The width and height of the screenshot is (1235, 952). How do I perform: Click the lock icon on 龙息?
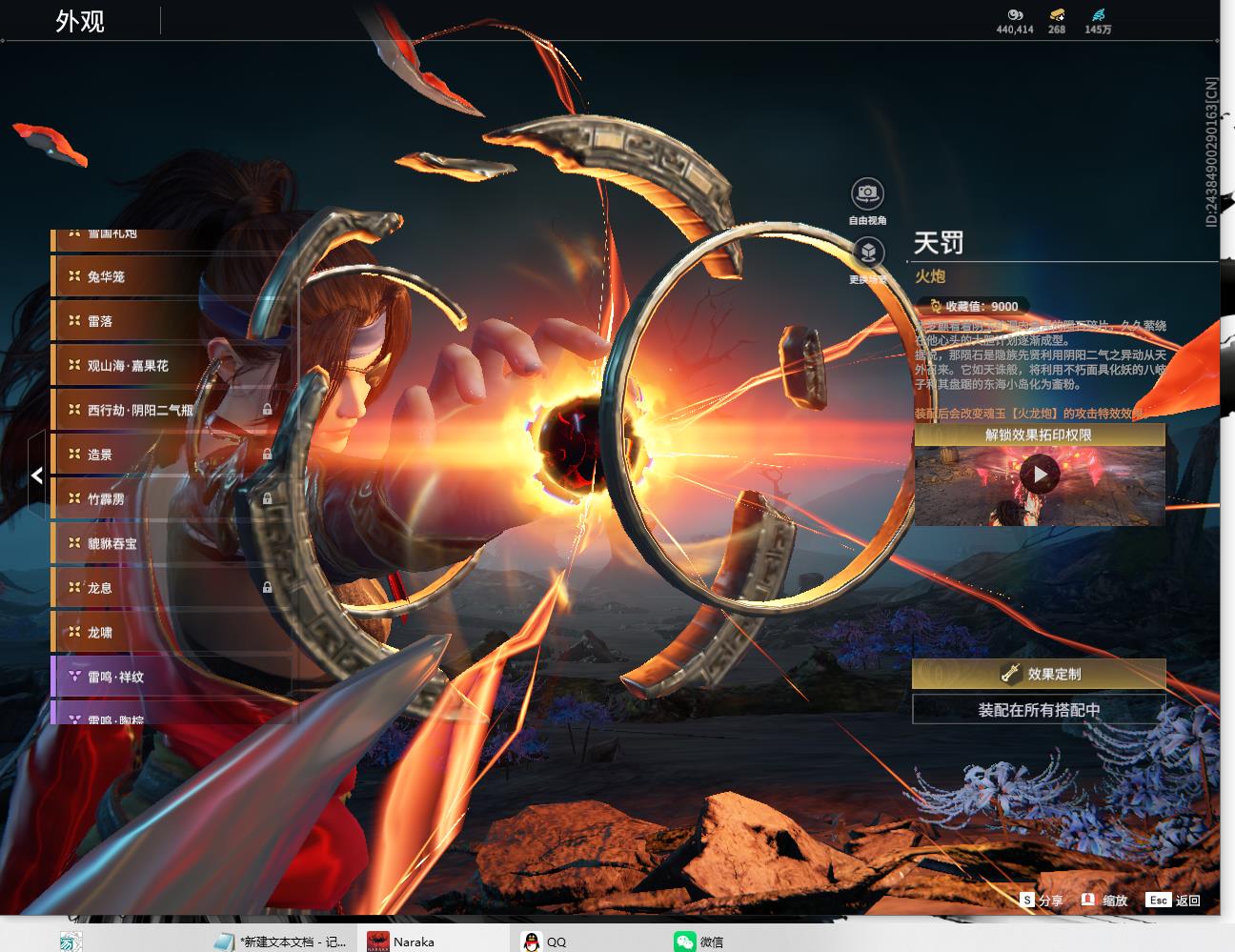[267, 588]
